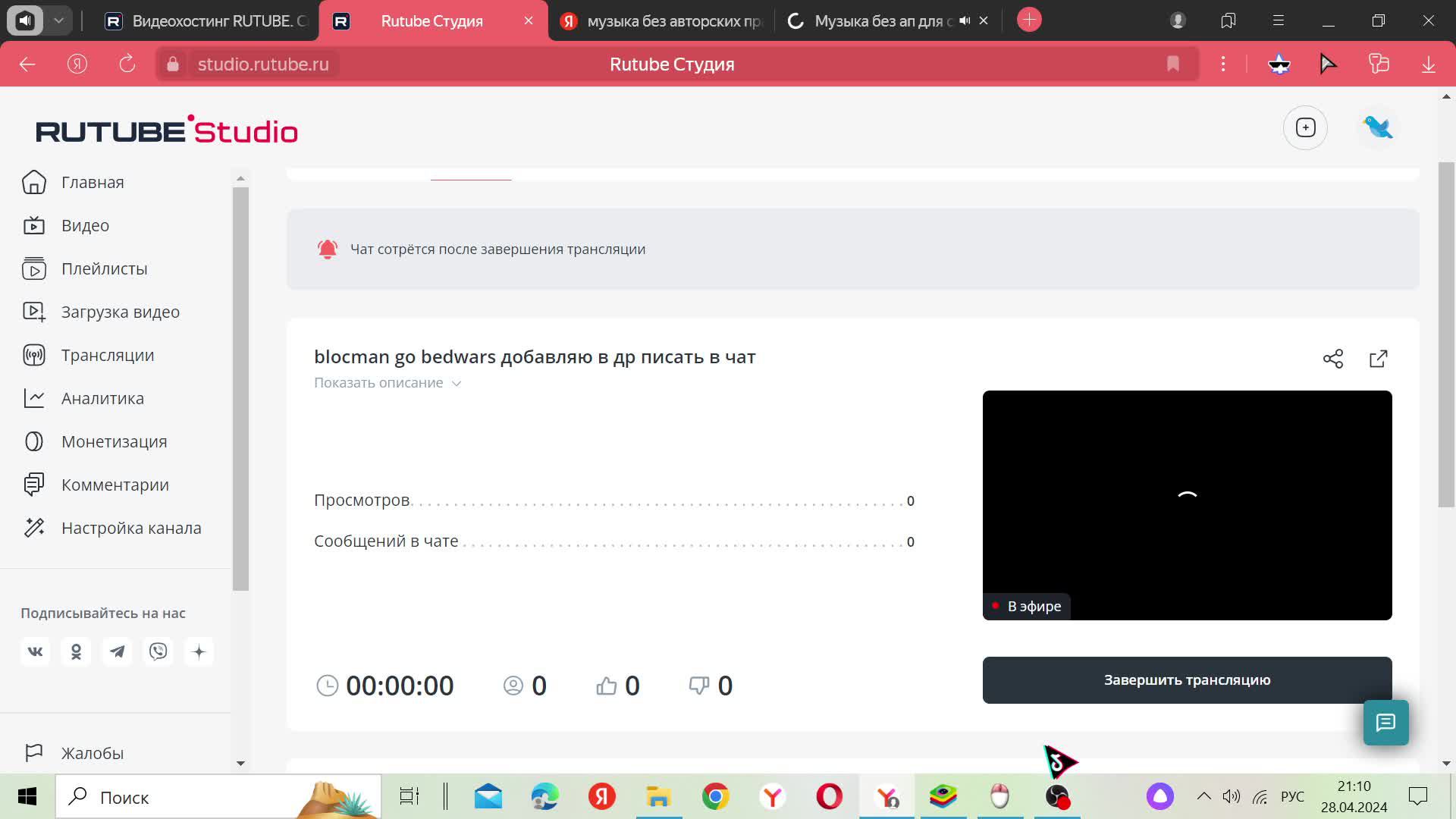Open the Viber social link icon

click(158, 651)
